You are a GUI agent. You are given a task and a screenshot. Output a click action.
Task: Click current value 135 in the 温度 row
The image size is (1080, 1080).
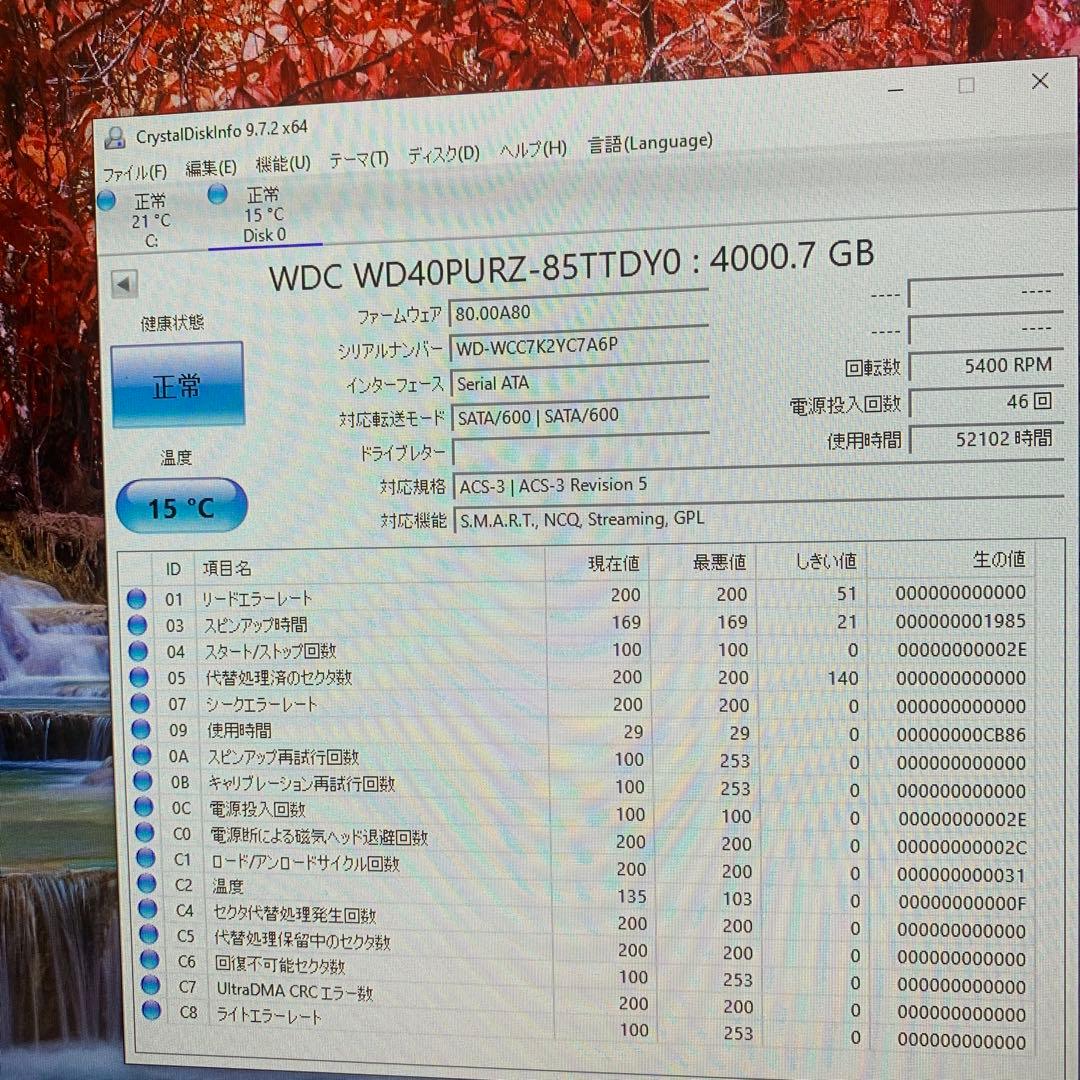click(x=632, y=897)
